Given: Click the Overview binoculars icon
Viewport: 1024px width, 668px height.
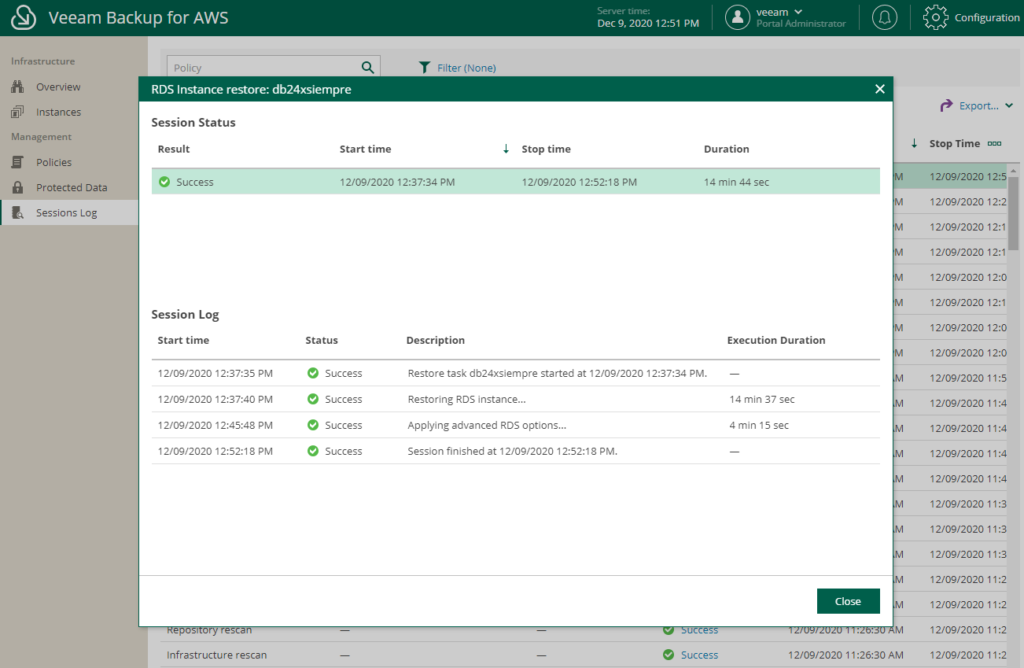Looking at the screenshot, I should coord(18,87).
